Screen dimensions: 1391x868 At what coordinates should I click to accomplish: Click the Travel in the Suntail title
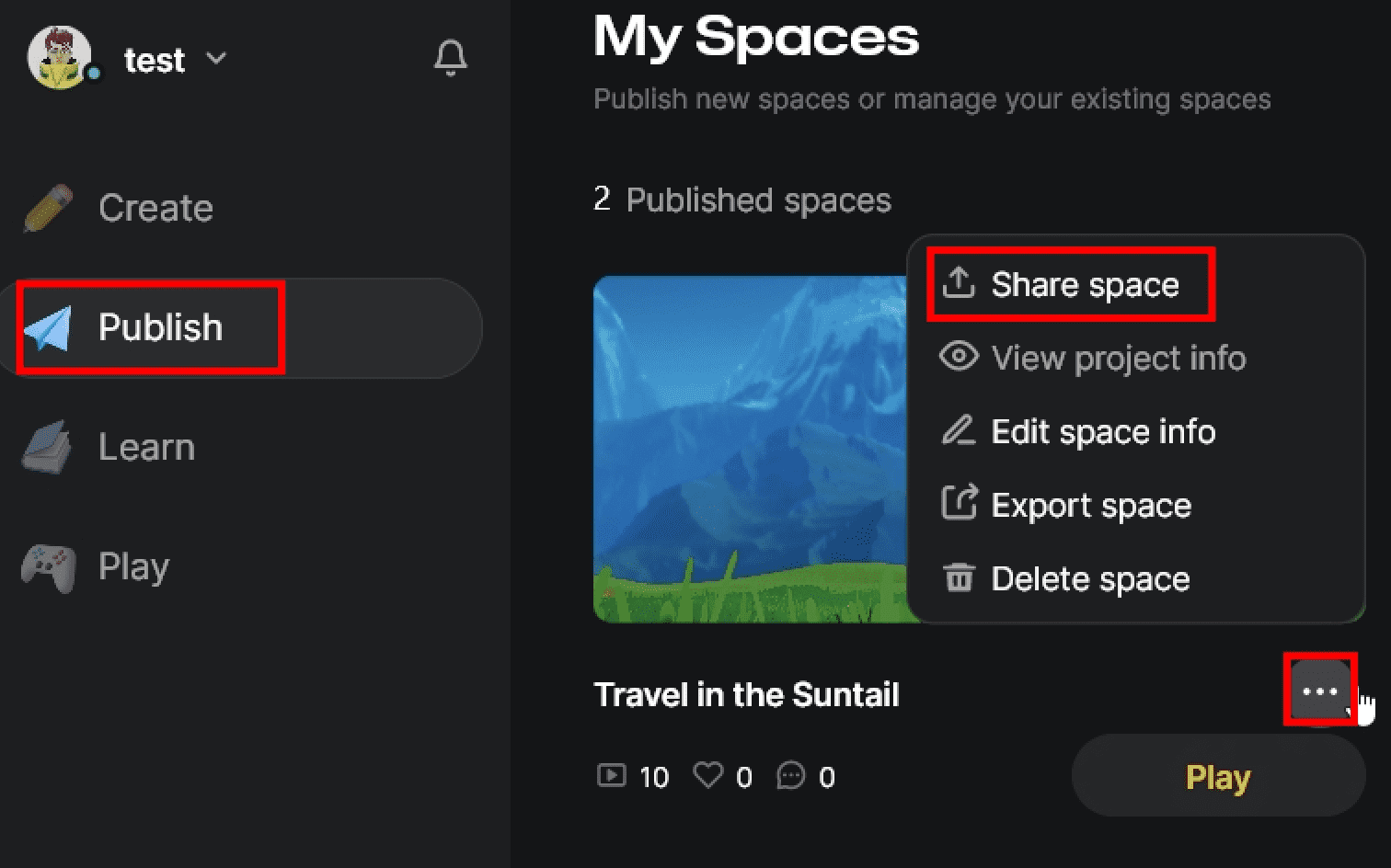[747, 694]
